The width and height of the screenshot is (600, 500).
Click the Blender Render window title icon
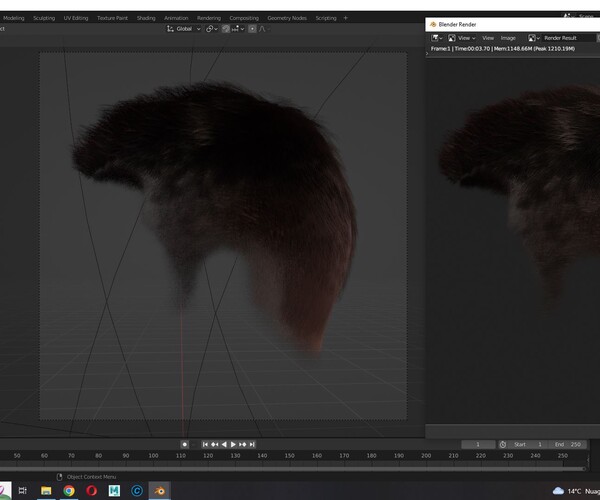tap(433, 24)
